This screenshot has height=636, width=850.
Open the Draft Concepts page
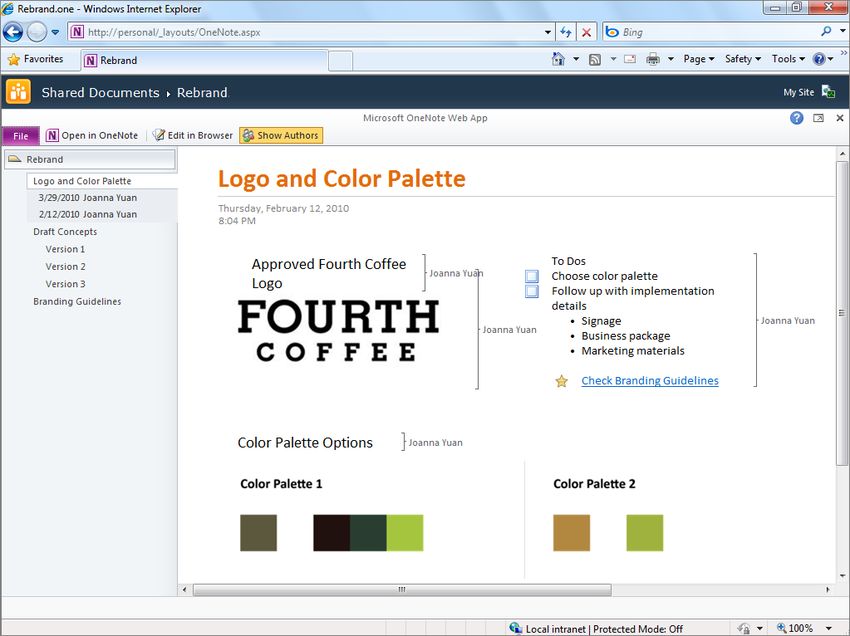point(65,232)
